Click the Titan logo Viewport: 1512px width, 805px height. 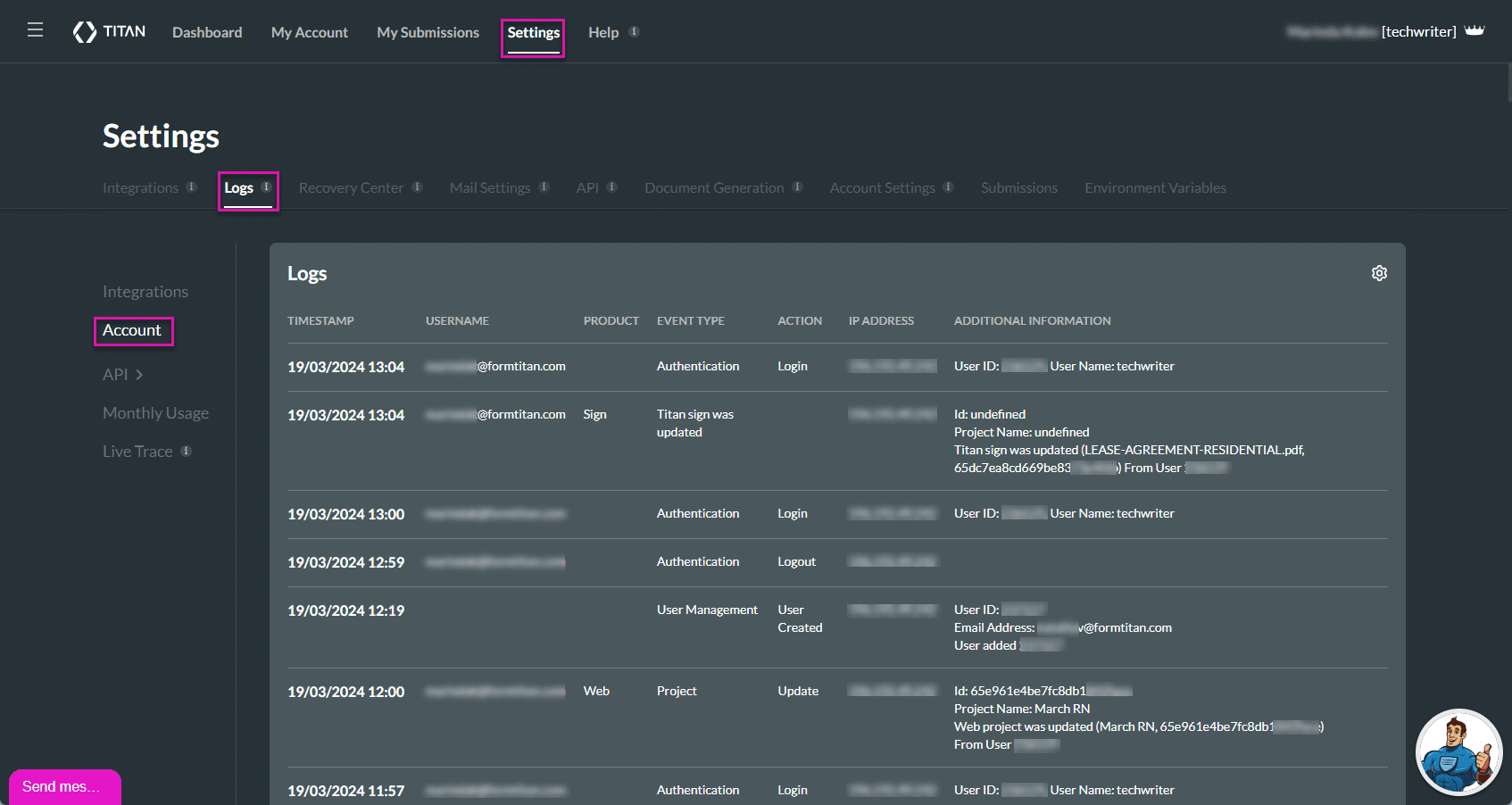(109, 30)
